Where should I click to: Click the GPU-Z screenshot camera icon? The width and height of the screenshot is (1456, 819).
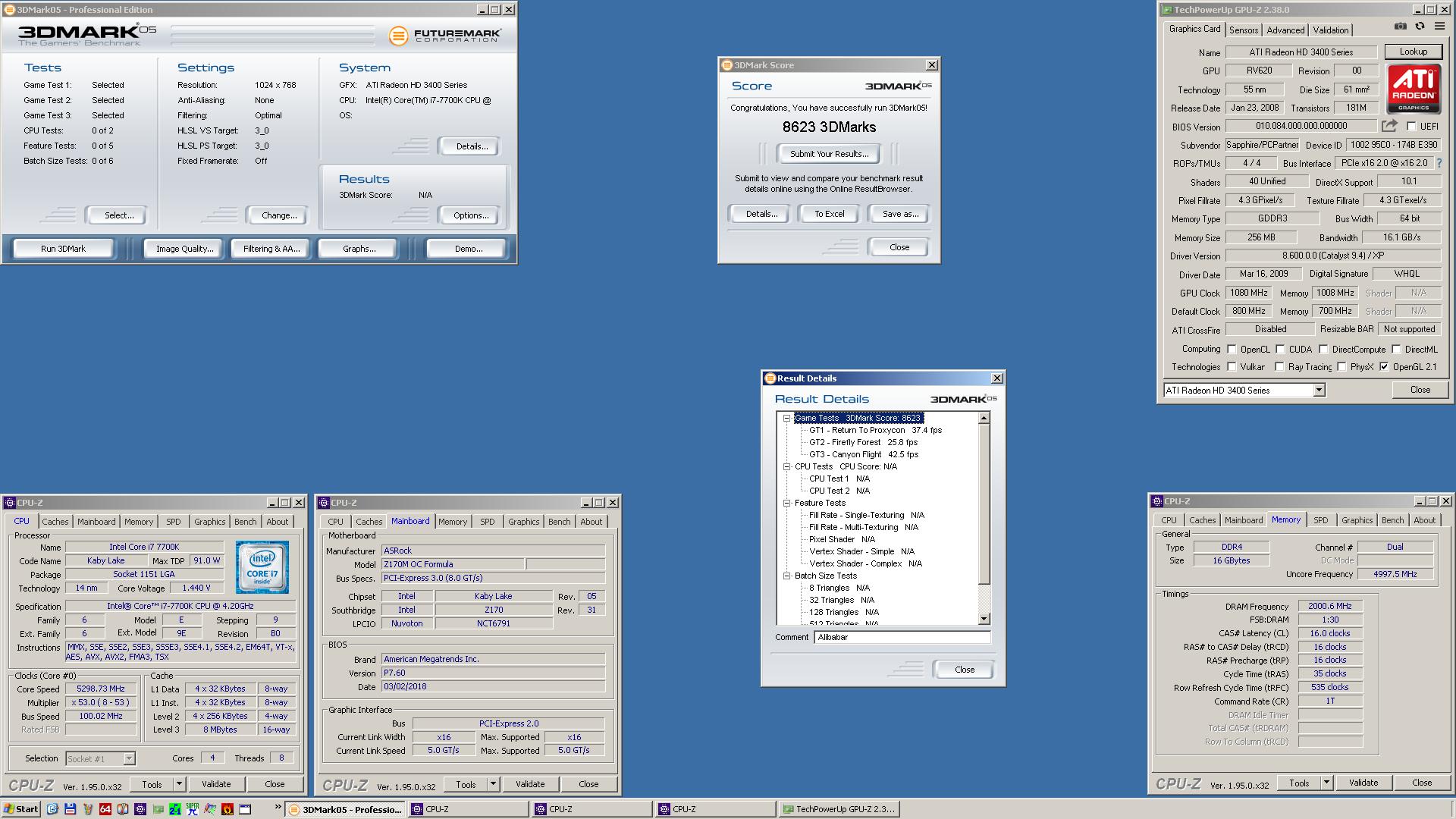click(x=1400, y=27)
